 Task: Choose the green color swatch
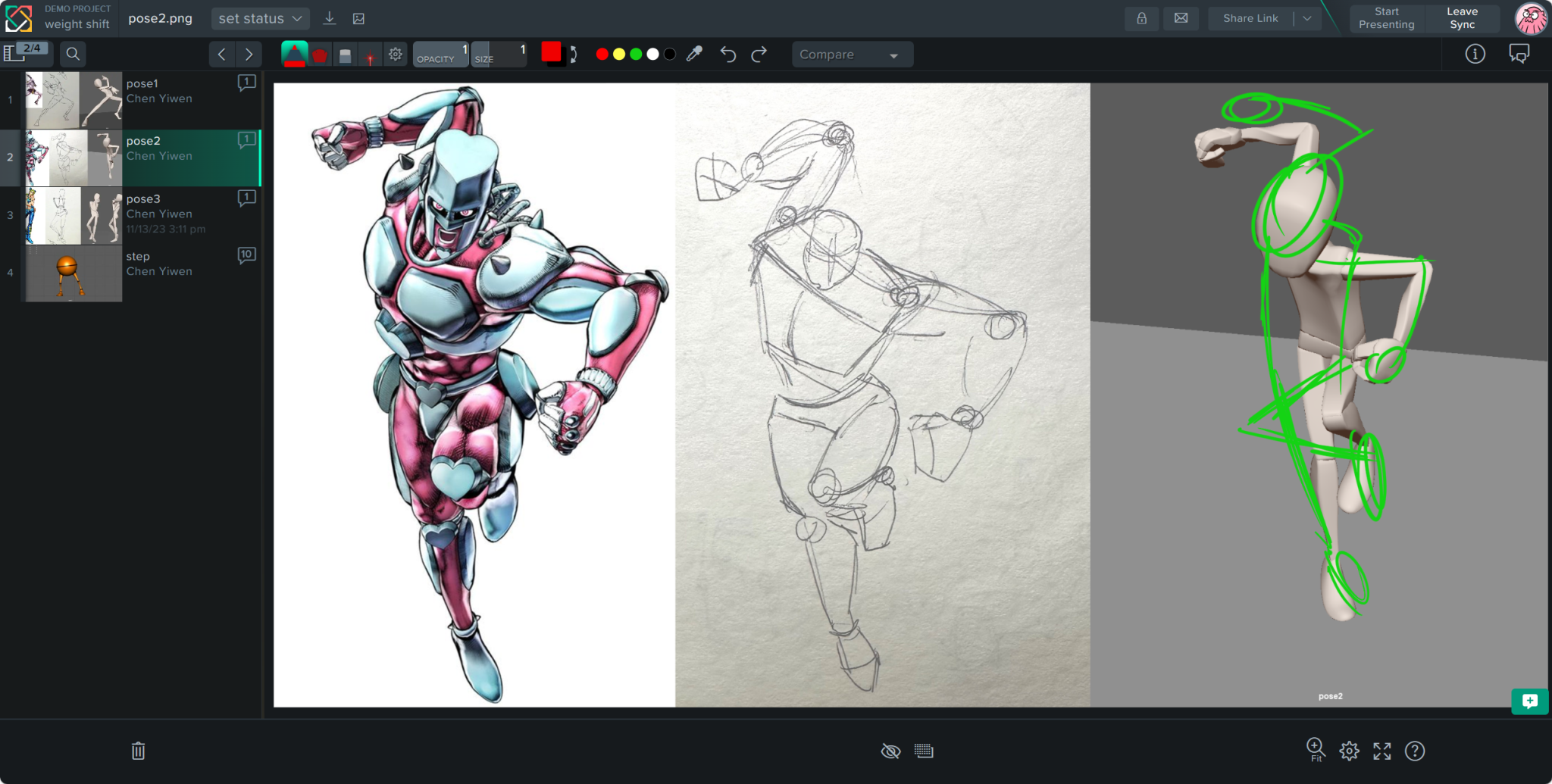pyautogui.click(x=635, y=54)
